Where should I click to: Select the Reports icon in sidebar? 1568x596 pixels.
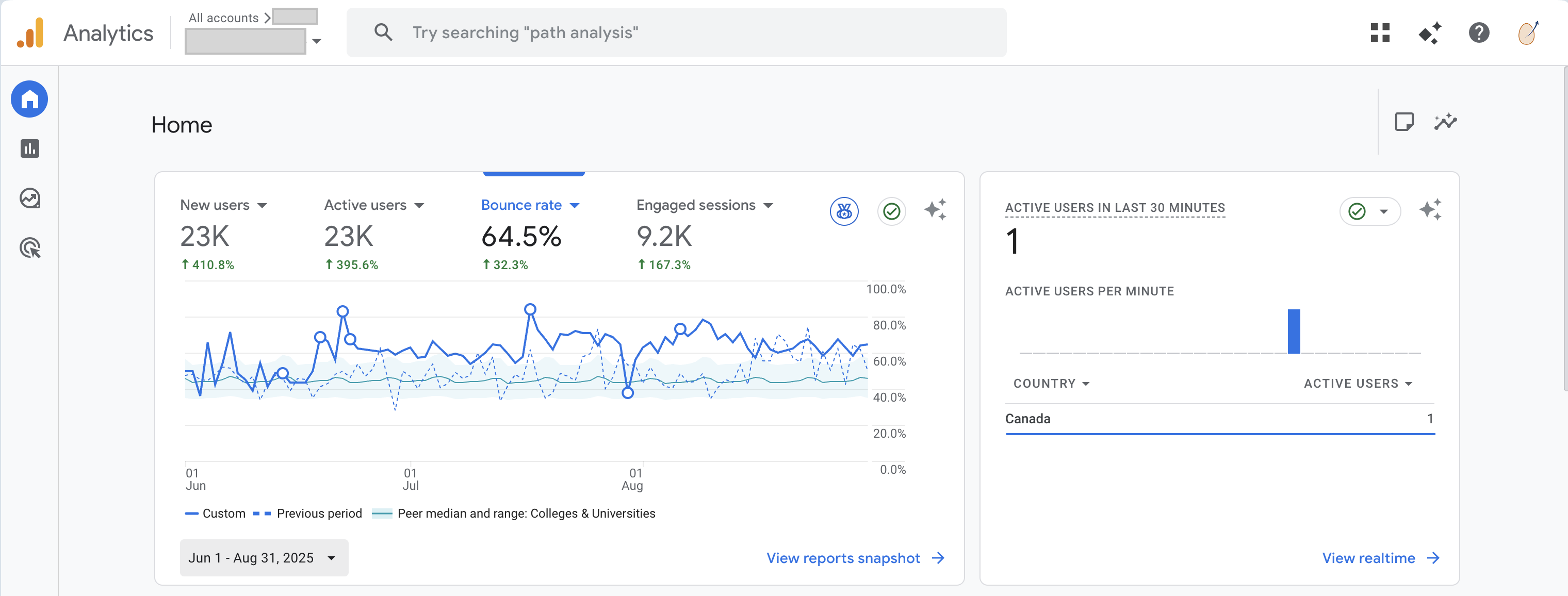28,148
